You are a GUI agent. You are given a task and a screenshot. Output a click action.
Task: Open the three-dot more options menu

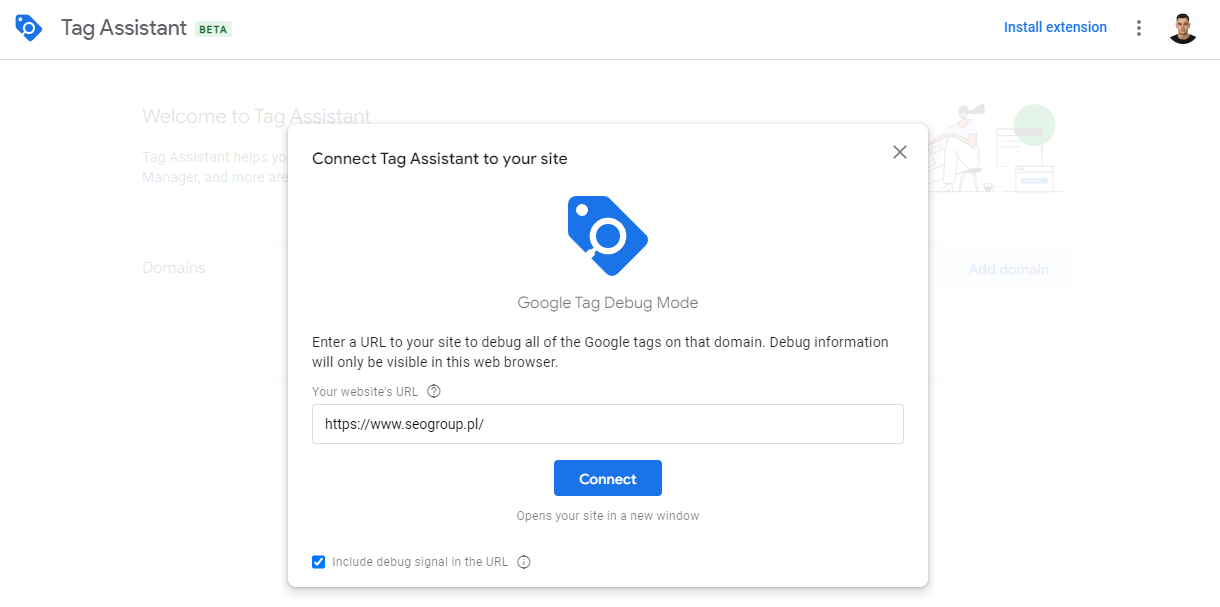pyautogui.click(x=1138, y=28)
